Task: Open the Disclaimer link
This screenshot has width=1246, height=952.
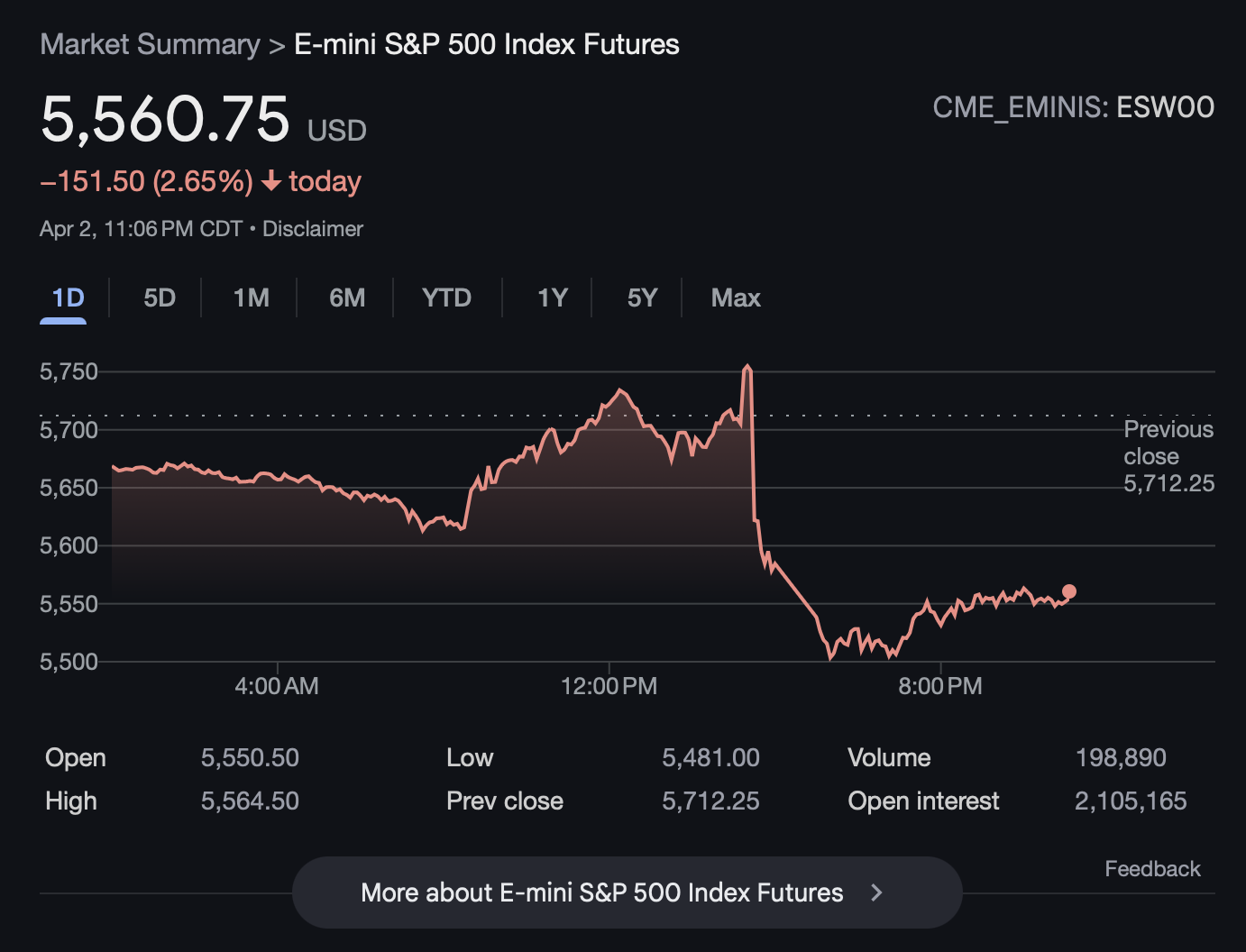Action: point(312,229)
